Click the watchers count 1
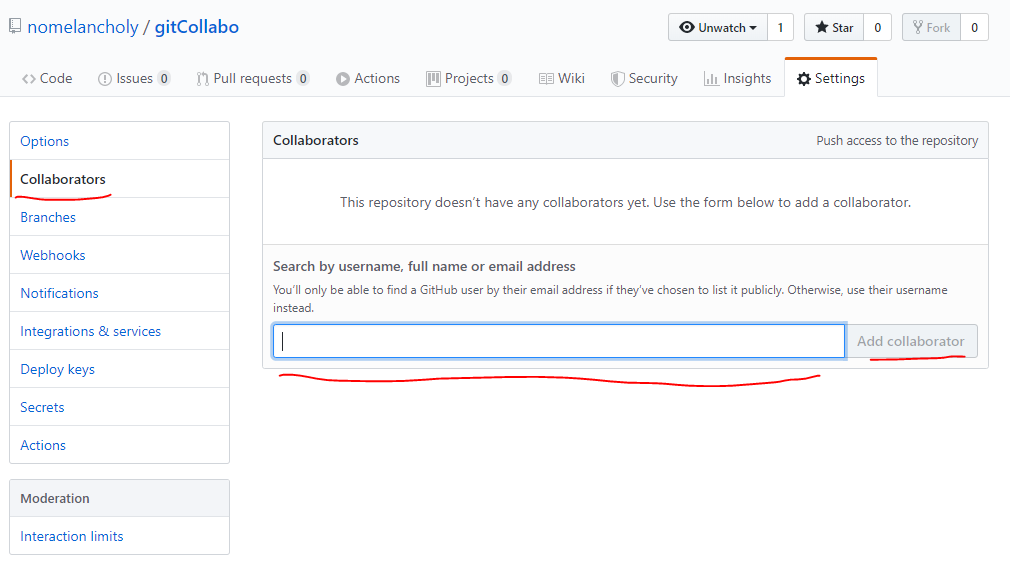 [x=780, y=28]
